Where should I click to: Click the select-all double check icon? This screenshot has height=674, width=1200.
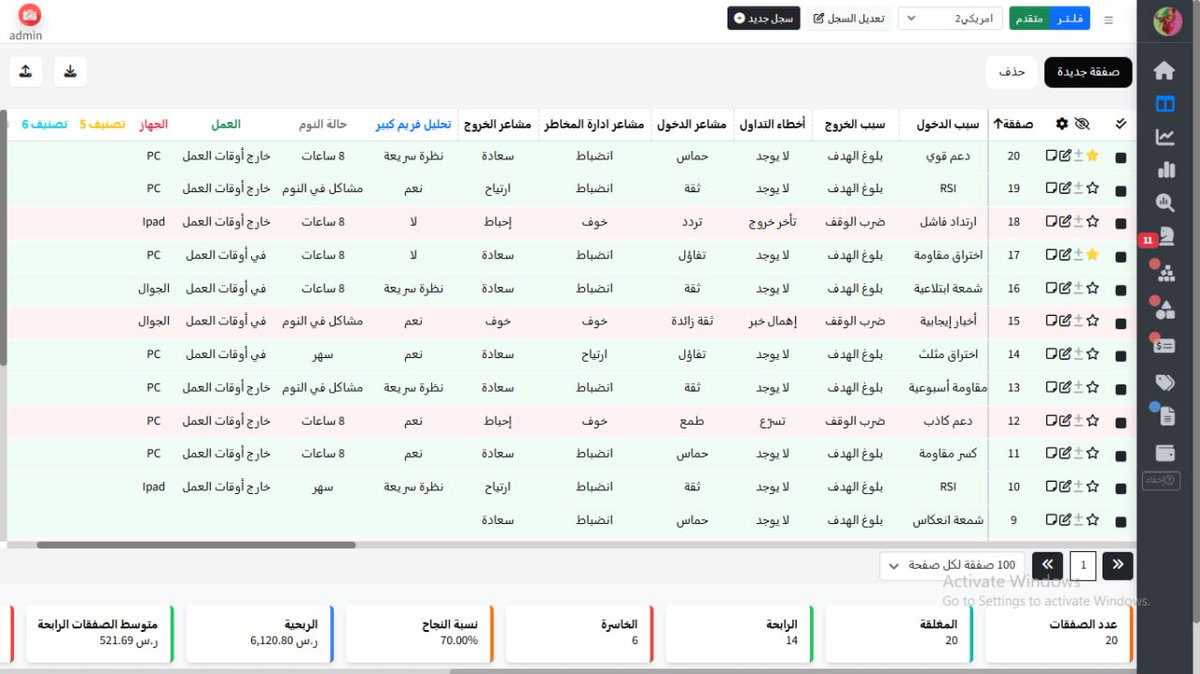click(1120, 124)
